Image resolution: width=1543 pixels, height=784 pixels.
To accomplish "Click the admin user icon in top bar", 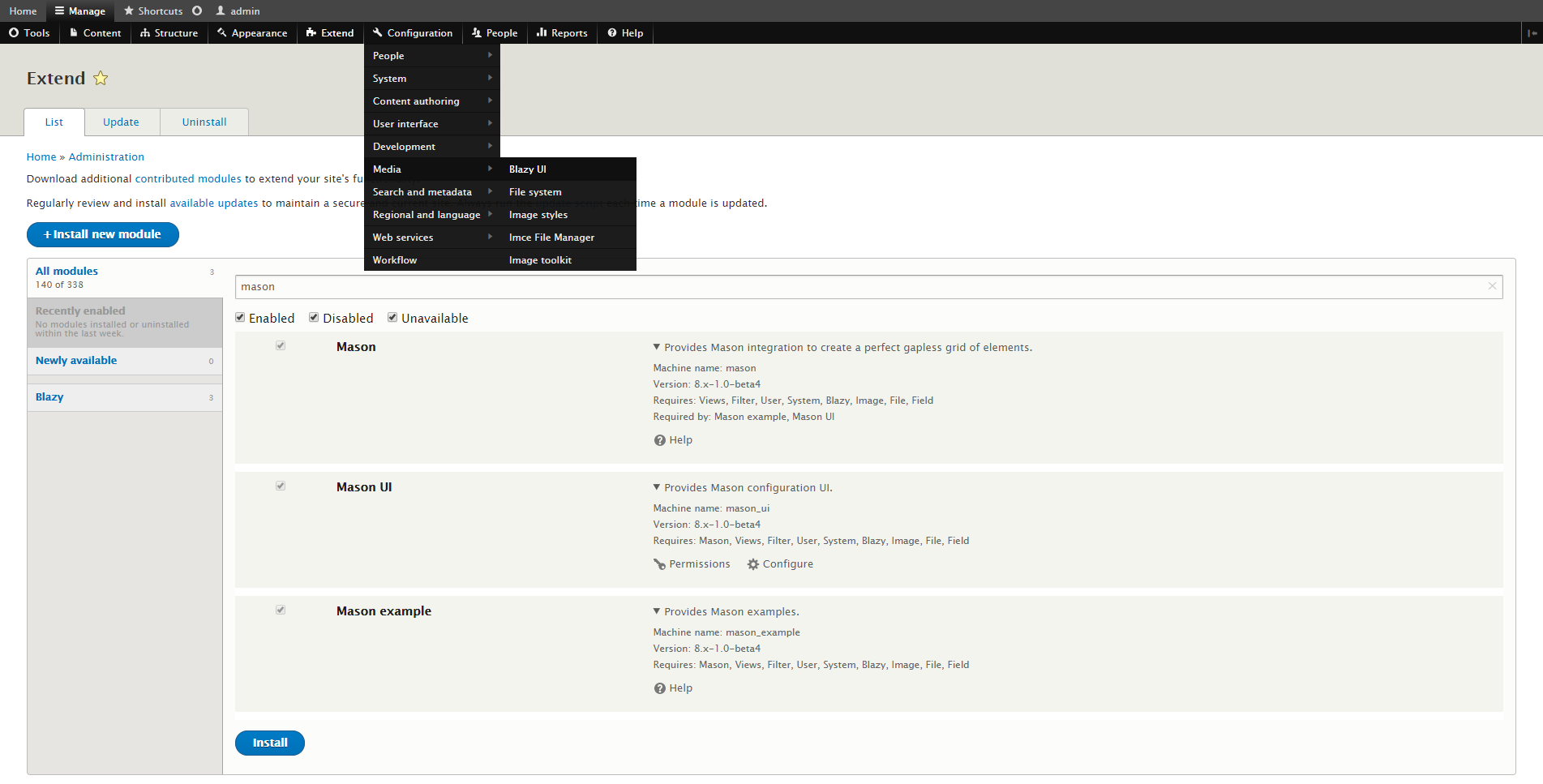I will pos(221,11).
